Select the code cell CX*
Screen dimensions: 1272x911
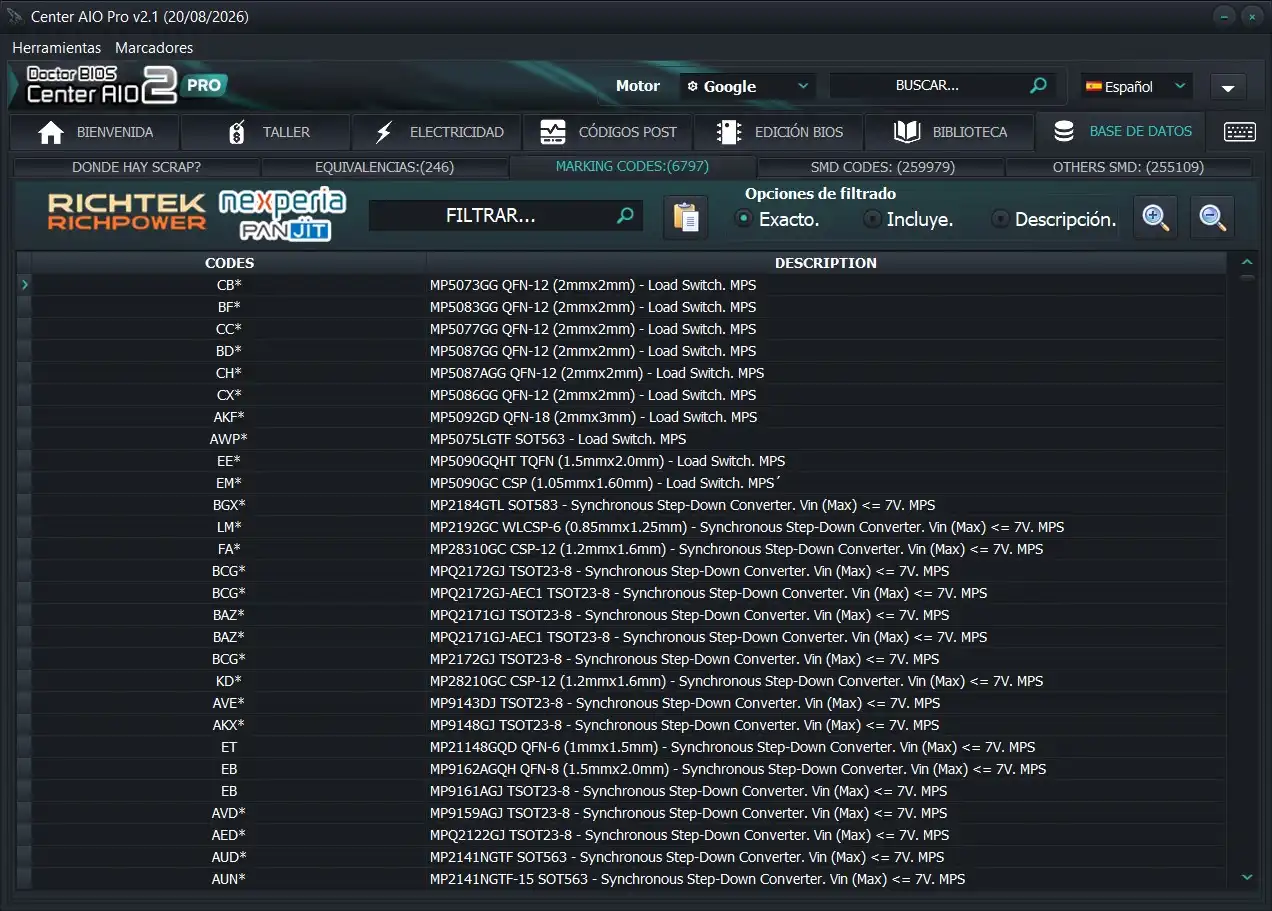click(x=229, y=395)
